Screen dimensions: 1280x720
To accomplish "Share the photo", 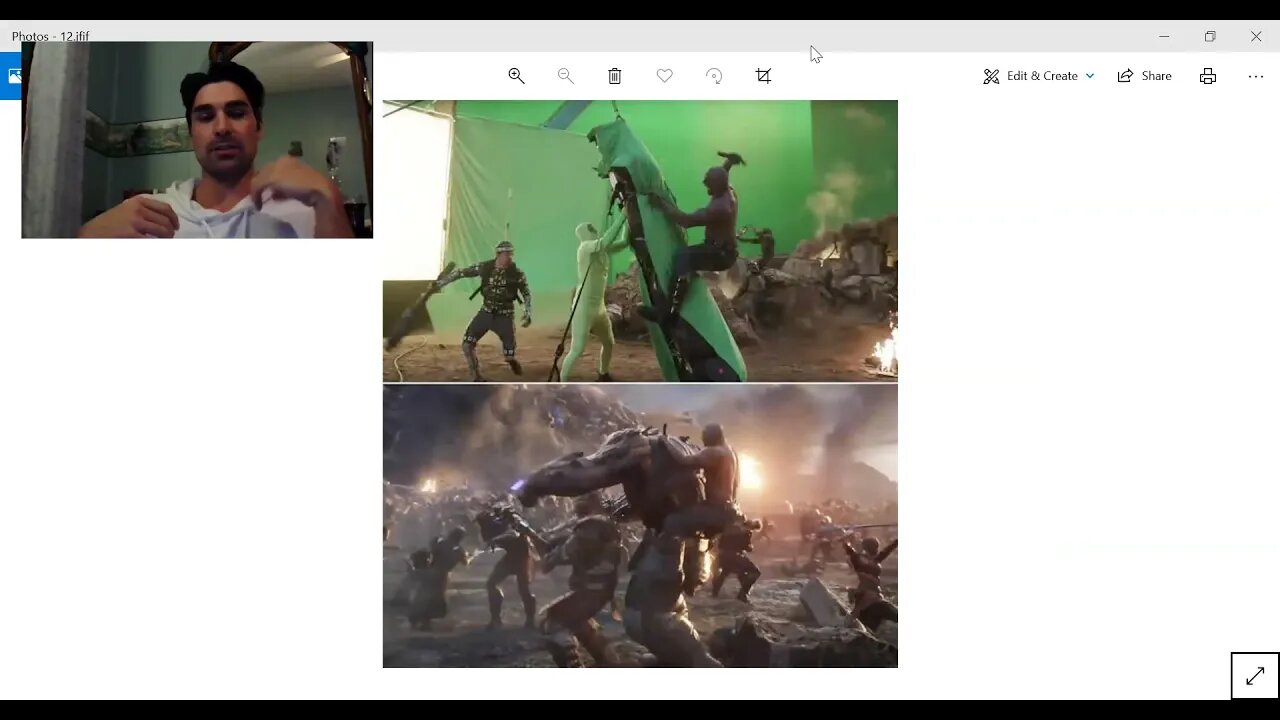I will pyautogui.click(x=1144, y=76).
